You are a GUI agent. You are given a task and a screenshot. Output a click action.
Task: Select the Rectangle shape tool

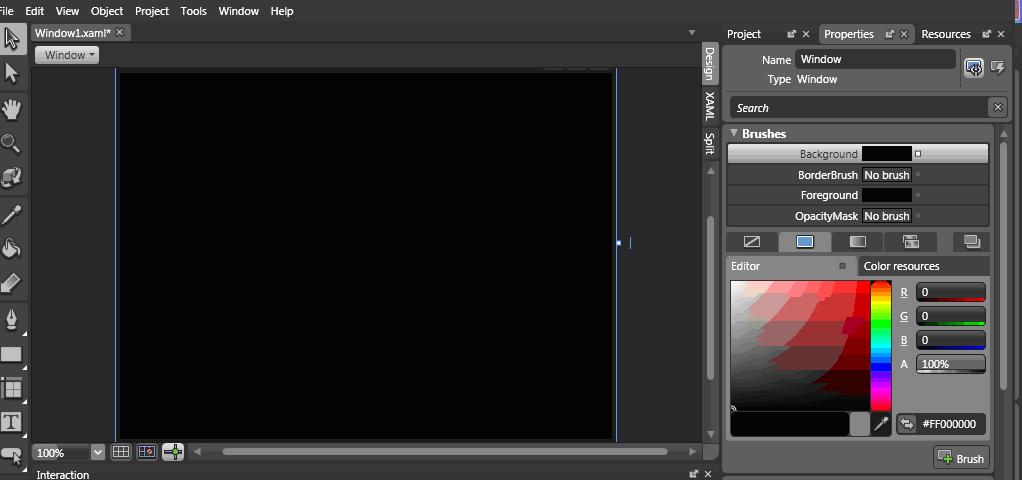tap(12, 354)
